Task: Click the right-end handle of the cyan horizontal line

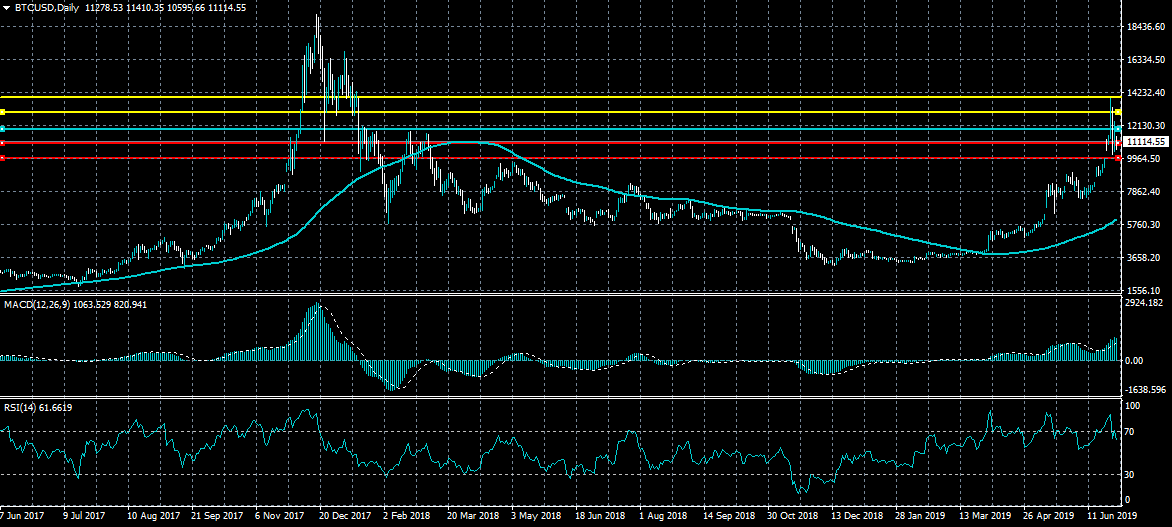Action: (x=1117, y=129)
